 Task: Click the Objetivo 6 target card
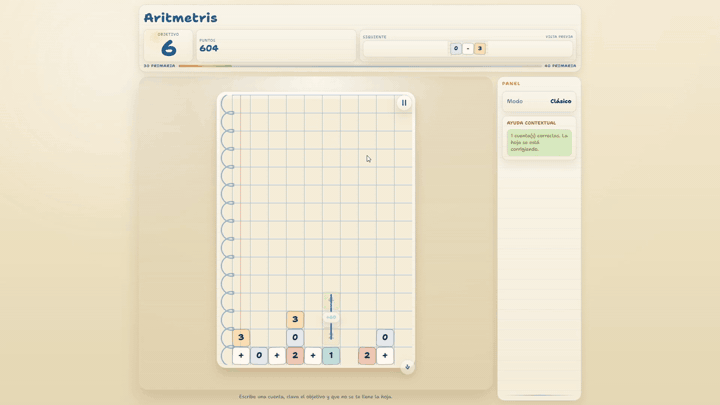coord(168,46)
